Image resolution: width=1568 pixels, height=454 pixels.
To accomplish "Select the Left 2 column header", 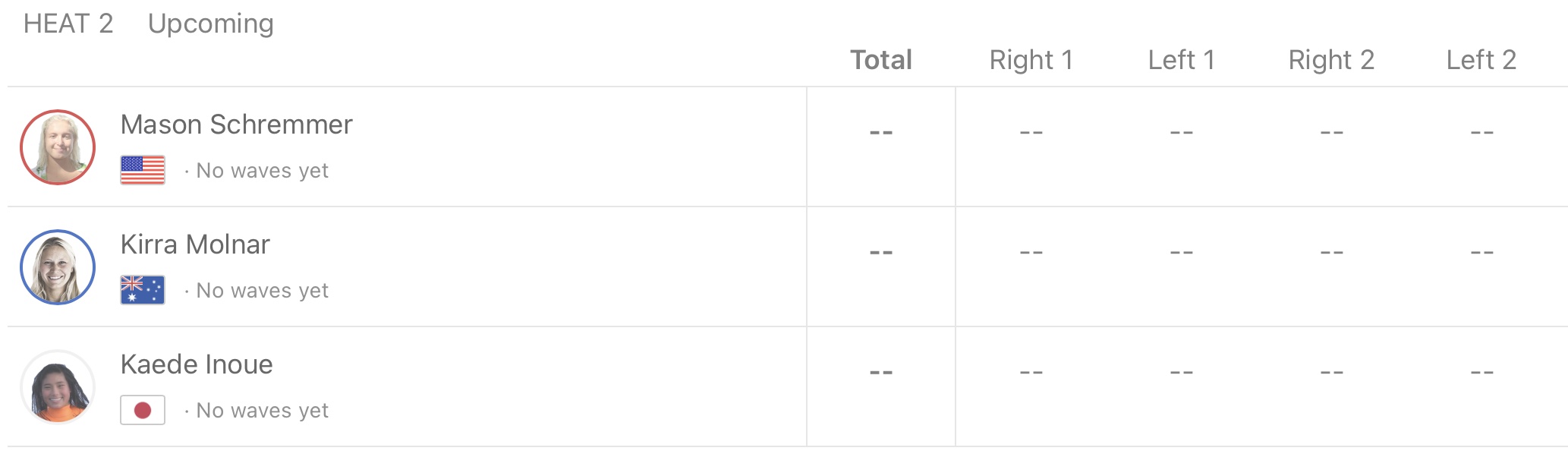I will click(x=1481, y=60).
